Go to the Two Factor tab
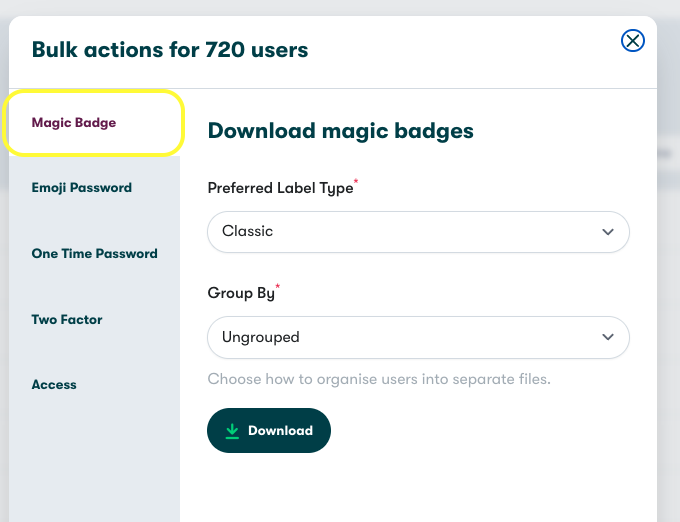 [67, 320]
